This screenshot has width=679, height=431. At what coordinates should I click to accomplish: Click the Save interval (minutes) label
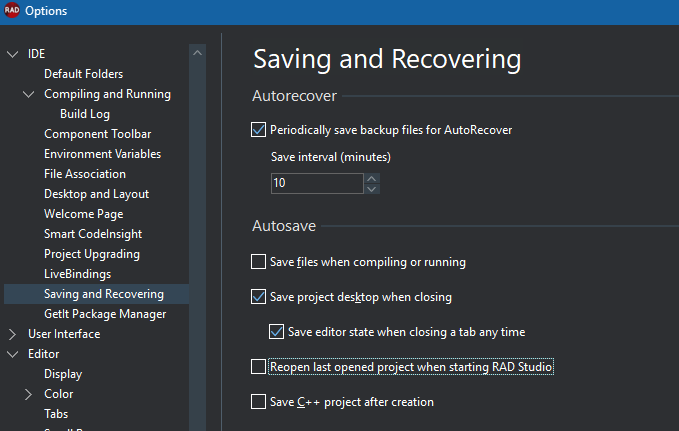click(x=331, y=157)
